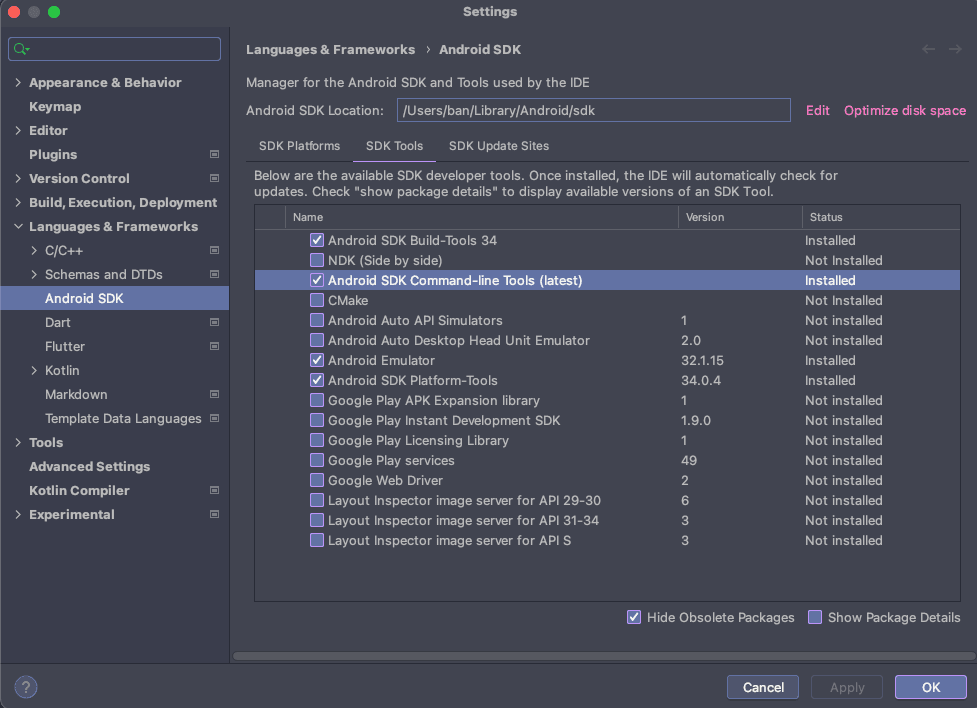Check Android Auto API Simulators checkbox

coord(317,320)
